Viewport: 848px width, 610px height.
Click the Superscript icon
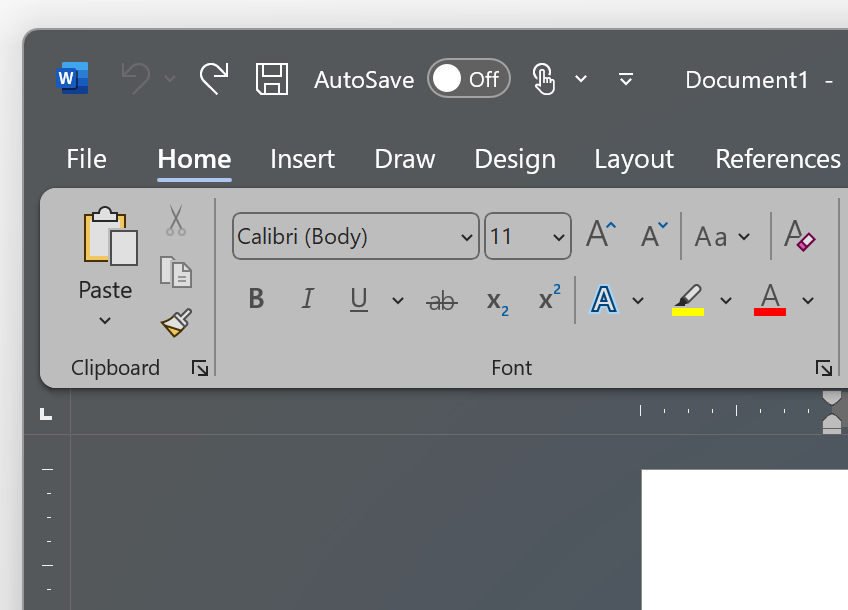point(546,298)
